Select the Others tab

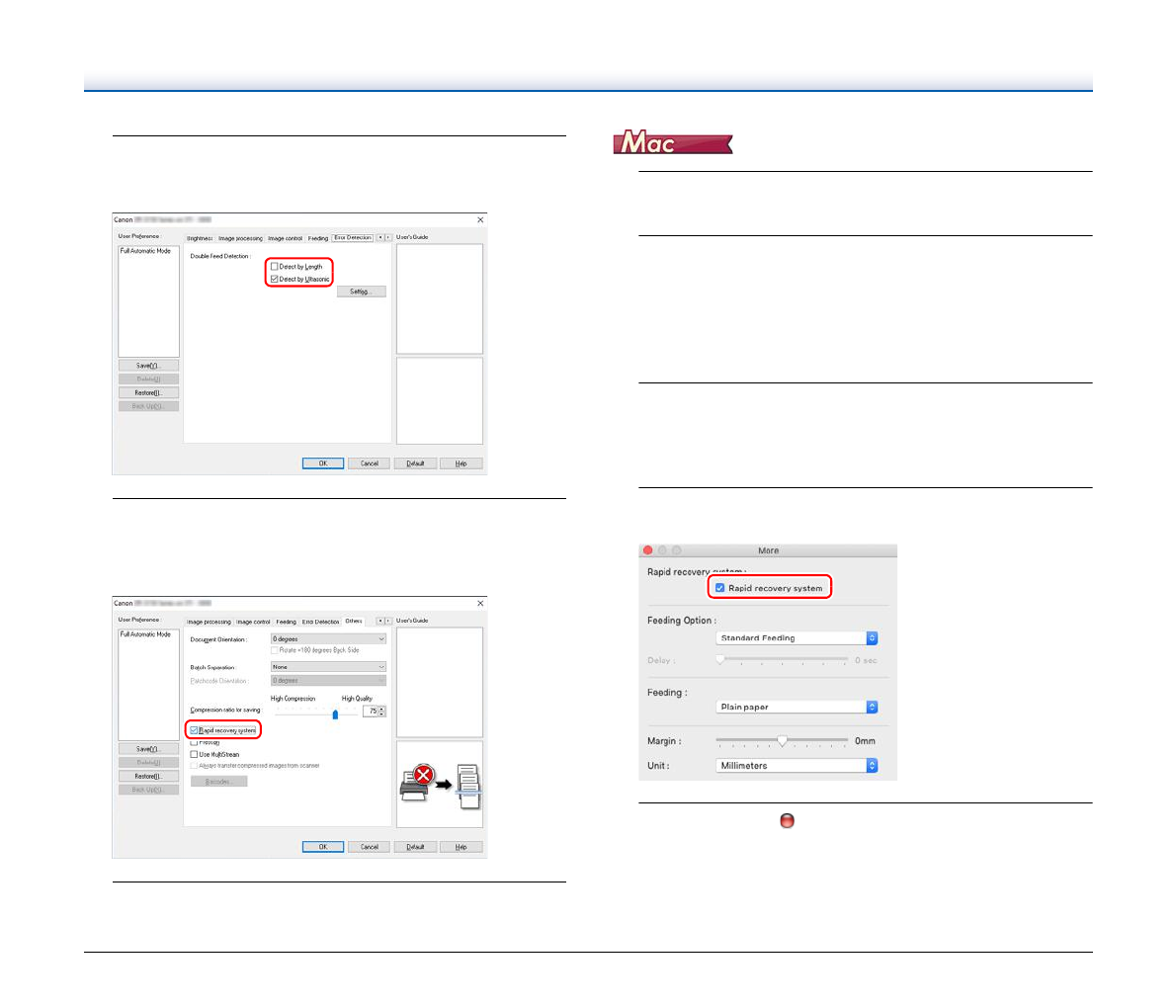(x=354, y=622)
